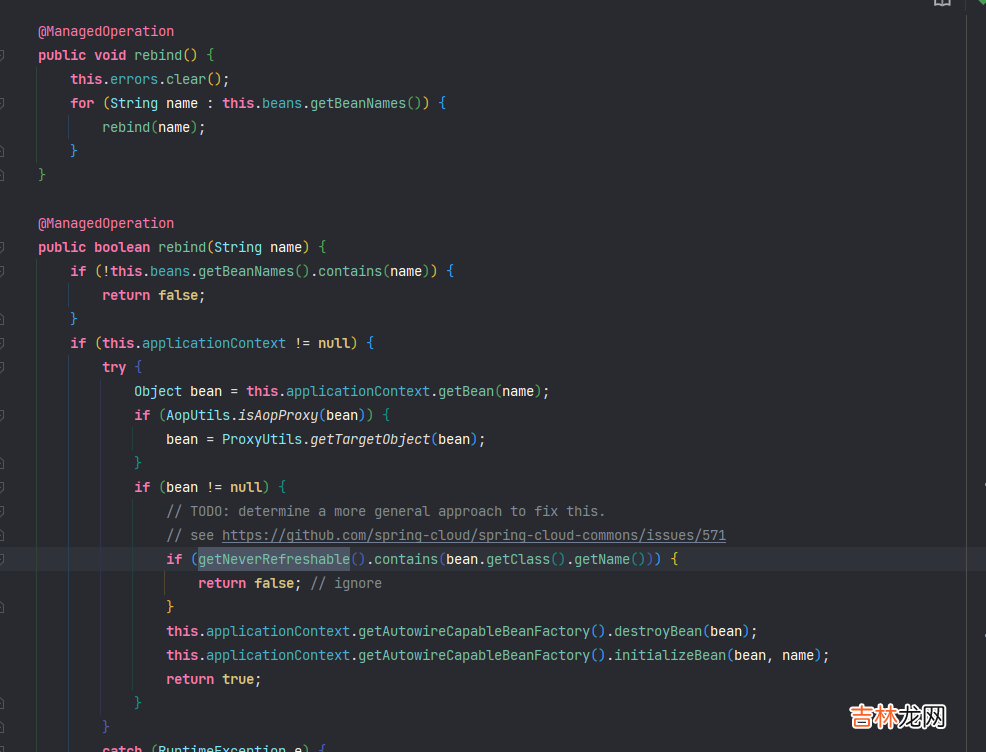
Task: Fold the if applicationContext != null block
Action: pos(2,343)
